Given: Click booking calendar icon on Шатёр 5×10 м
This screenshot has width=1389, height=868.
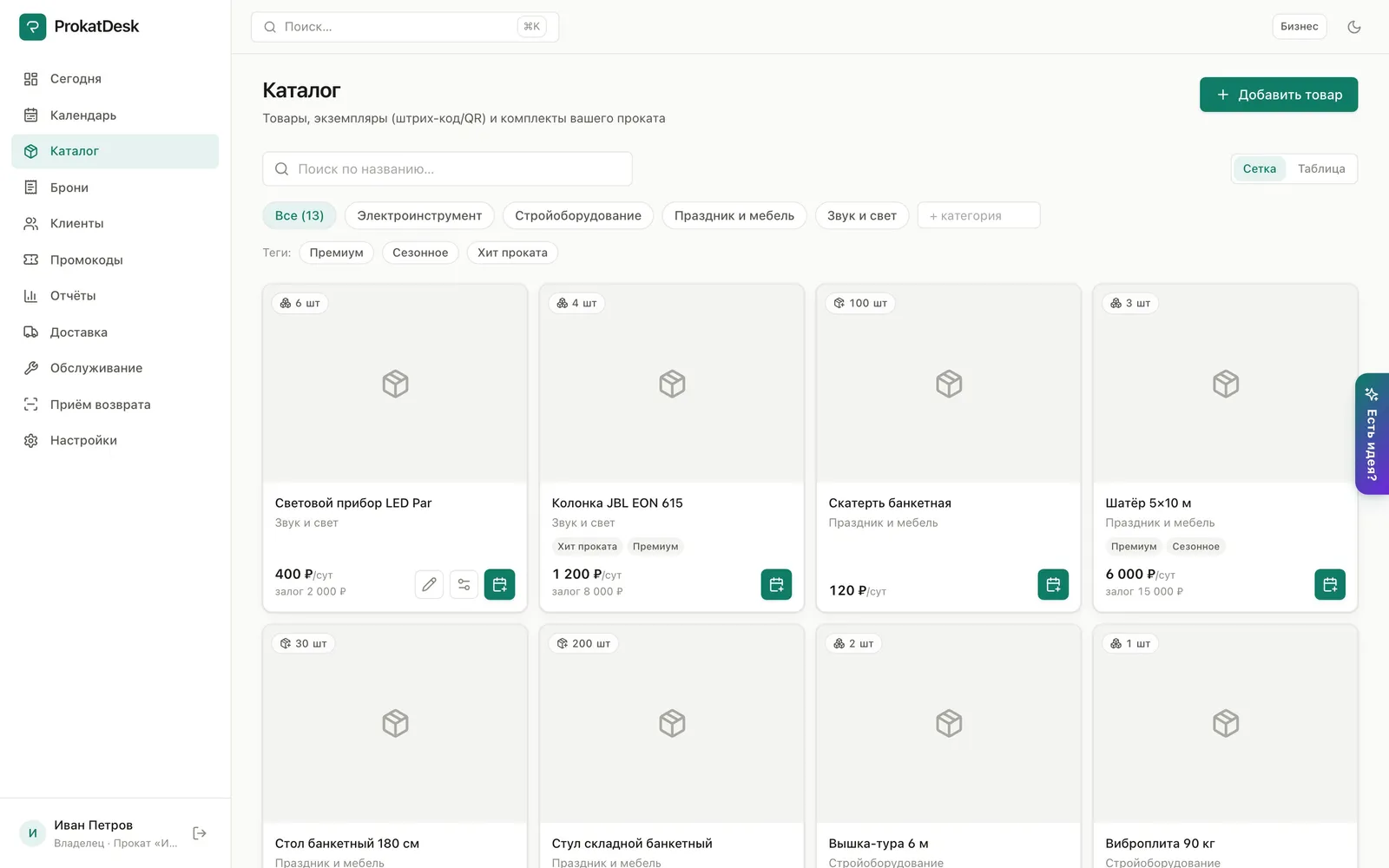Looking at the screenshot, I should tap(1330, 585).
